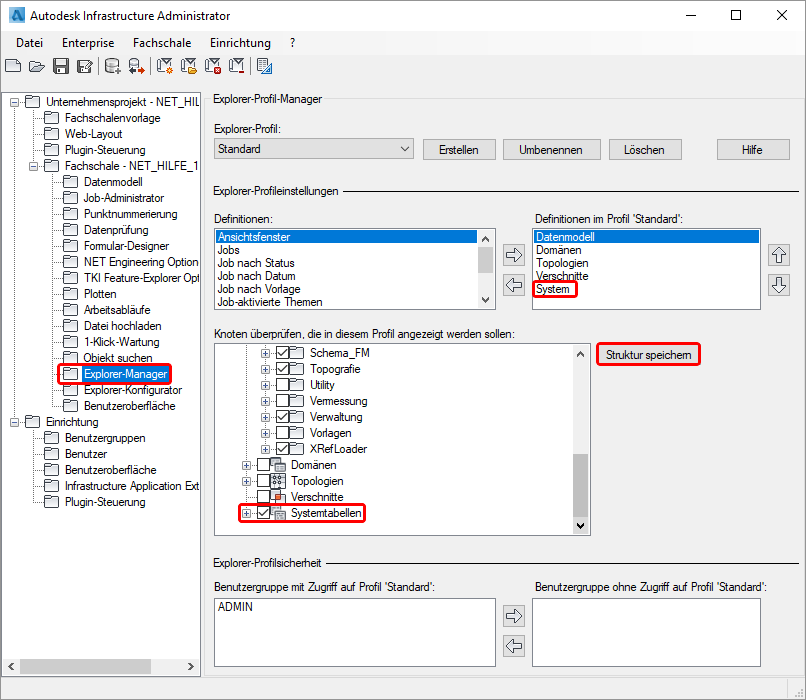Viewport: 806px width, 700px height.
Task: Click the New file toolbar icon
Action: coord(13,66)
